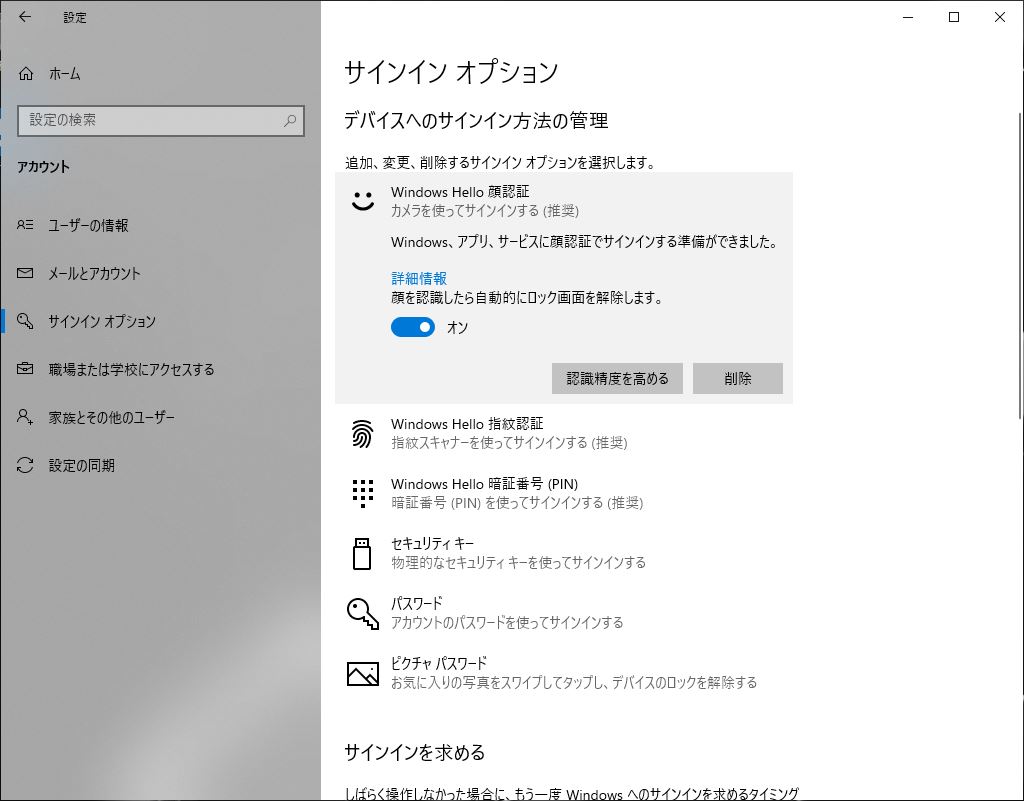Go back using the arrow icon
Screen dimensions: 1024x801
tap(25, 17)
